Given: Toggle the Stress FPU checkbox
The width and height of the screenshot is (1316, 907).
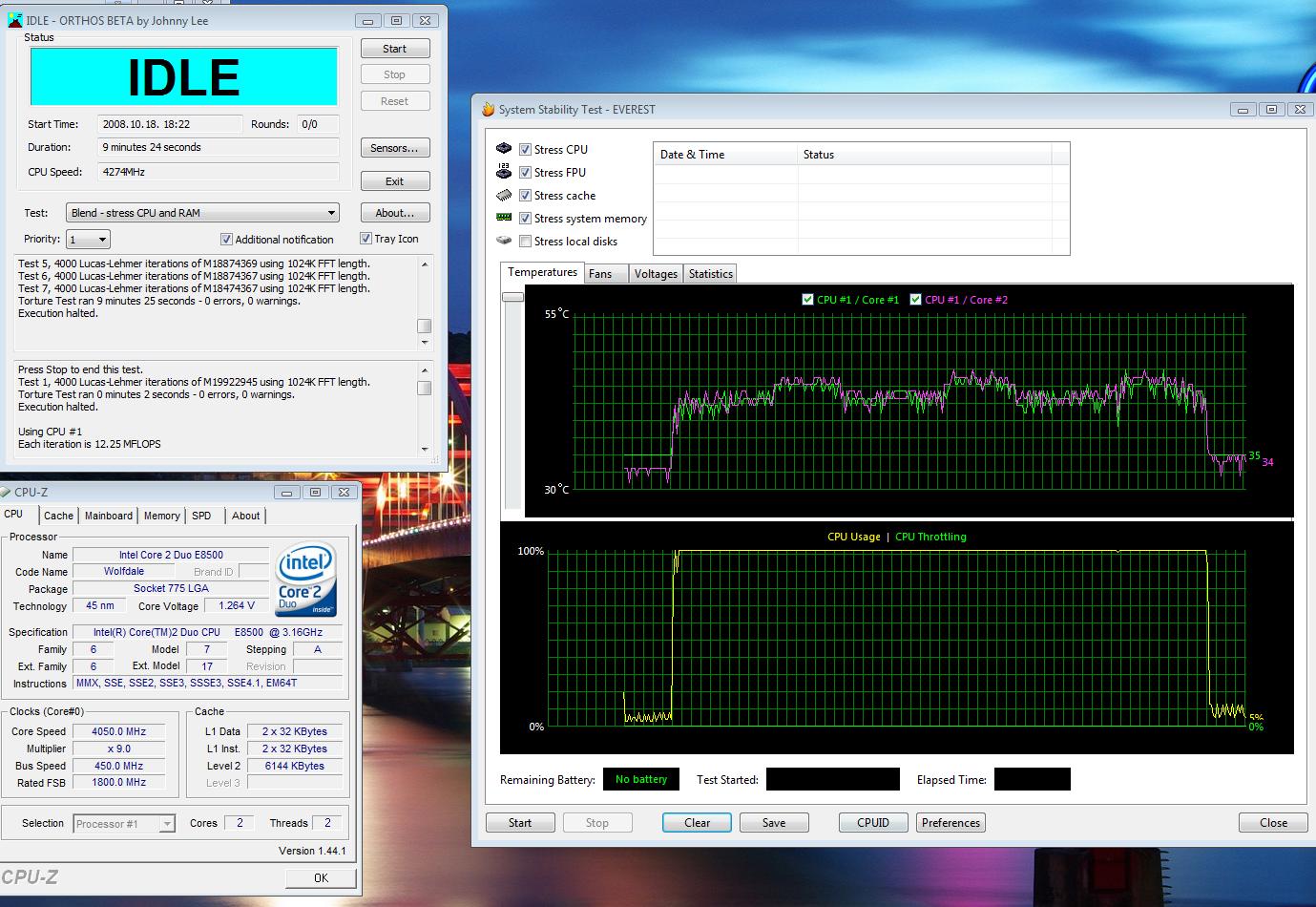Looking at the screenshot, I should click(x=525, y=173).
